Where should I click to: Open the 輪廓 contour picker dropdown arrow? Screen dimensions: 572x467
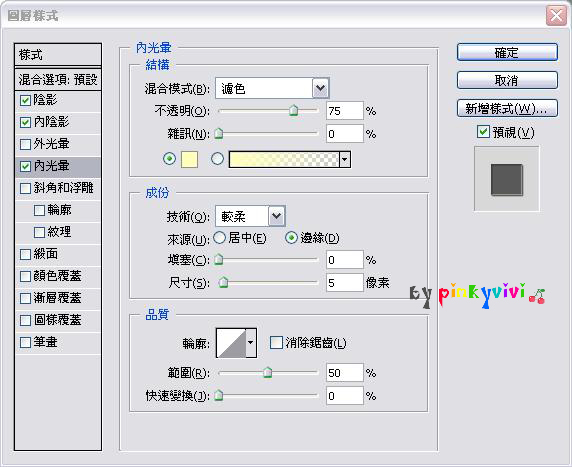251,343
